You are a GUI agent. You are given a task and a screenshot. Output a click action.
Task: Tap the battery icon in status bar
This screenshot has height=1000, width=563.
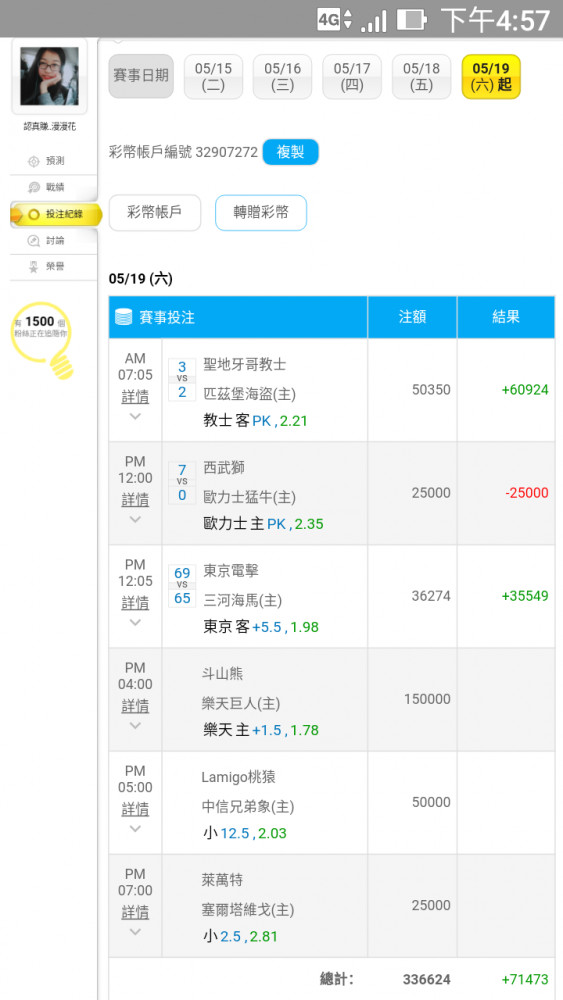tap(411, 20)
